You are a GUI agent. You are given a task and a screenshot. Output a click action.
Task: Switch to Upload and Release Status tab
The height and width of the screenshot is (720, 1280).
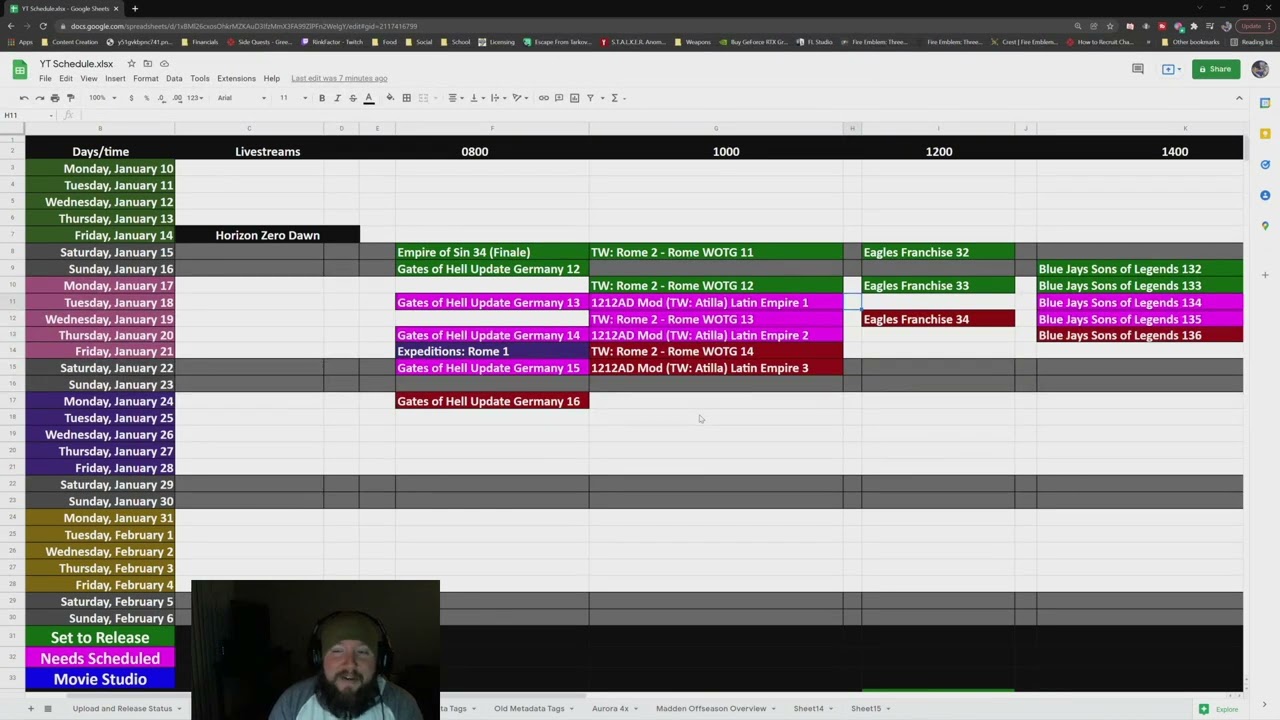pos(122,708)
